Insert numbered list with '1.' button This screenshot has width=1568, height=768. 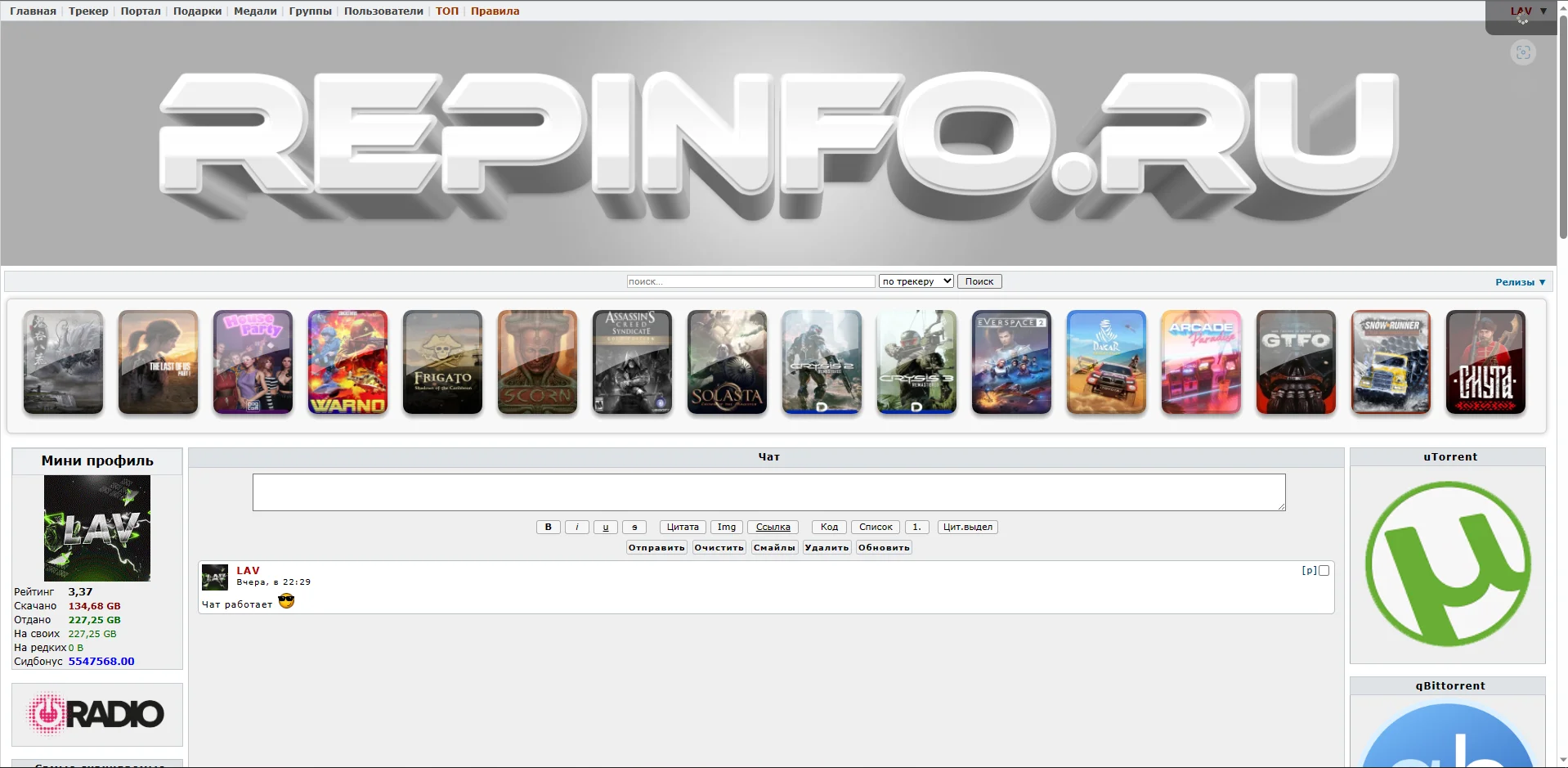[x=916, y=527]
